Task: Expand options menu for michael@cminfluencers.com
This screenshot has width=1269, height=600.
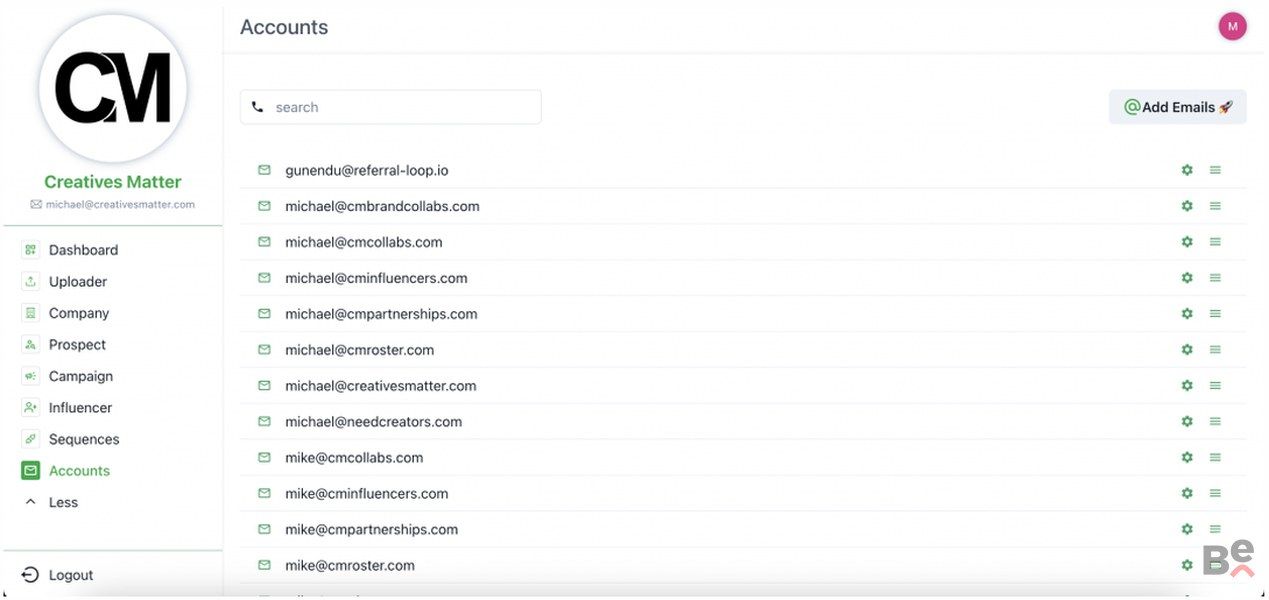Action: [1215, 278]
